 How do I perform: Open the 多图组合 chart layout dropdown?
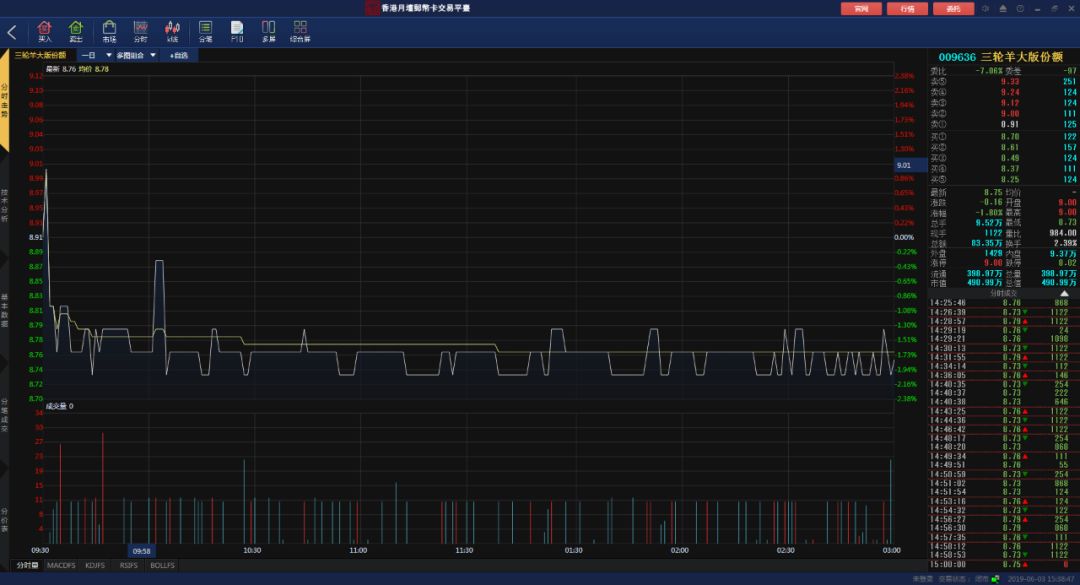click(x=136, y=55)
